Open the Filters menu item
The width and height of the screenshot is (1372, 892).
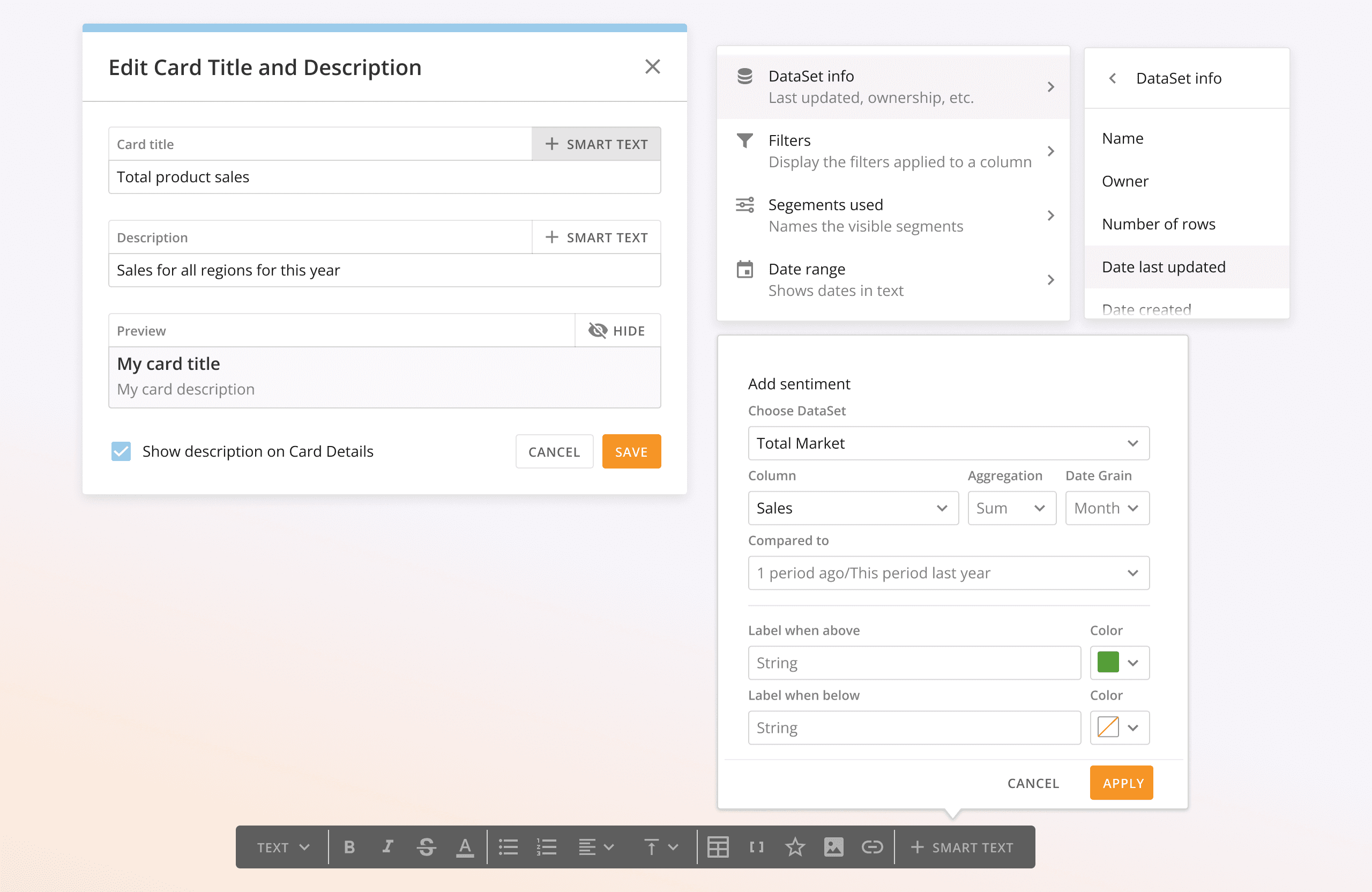click(893, 151)
